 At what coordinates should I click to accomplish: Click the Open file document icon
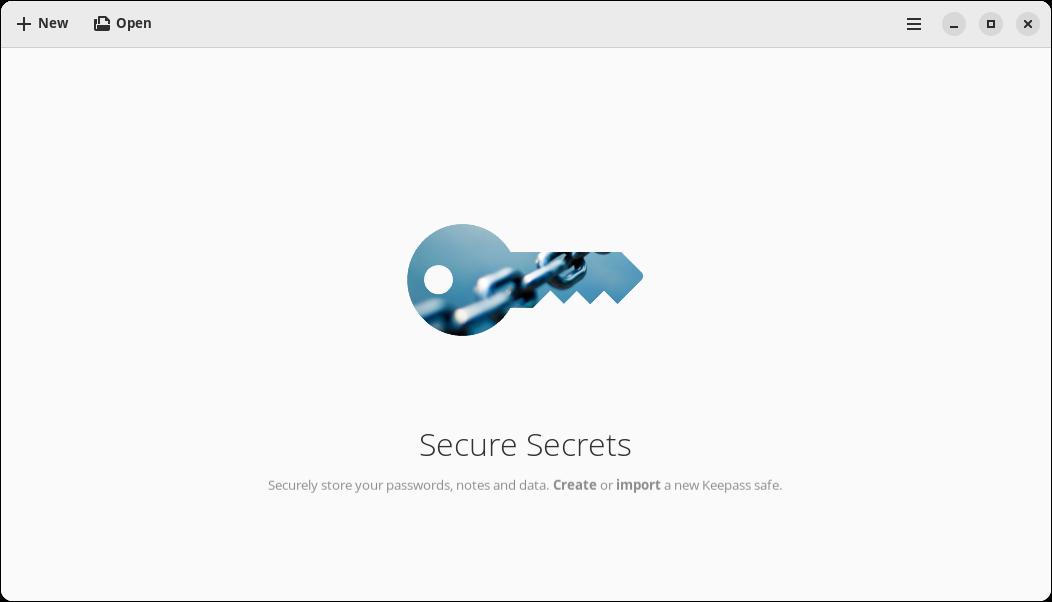click(101, 23)
